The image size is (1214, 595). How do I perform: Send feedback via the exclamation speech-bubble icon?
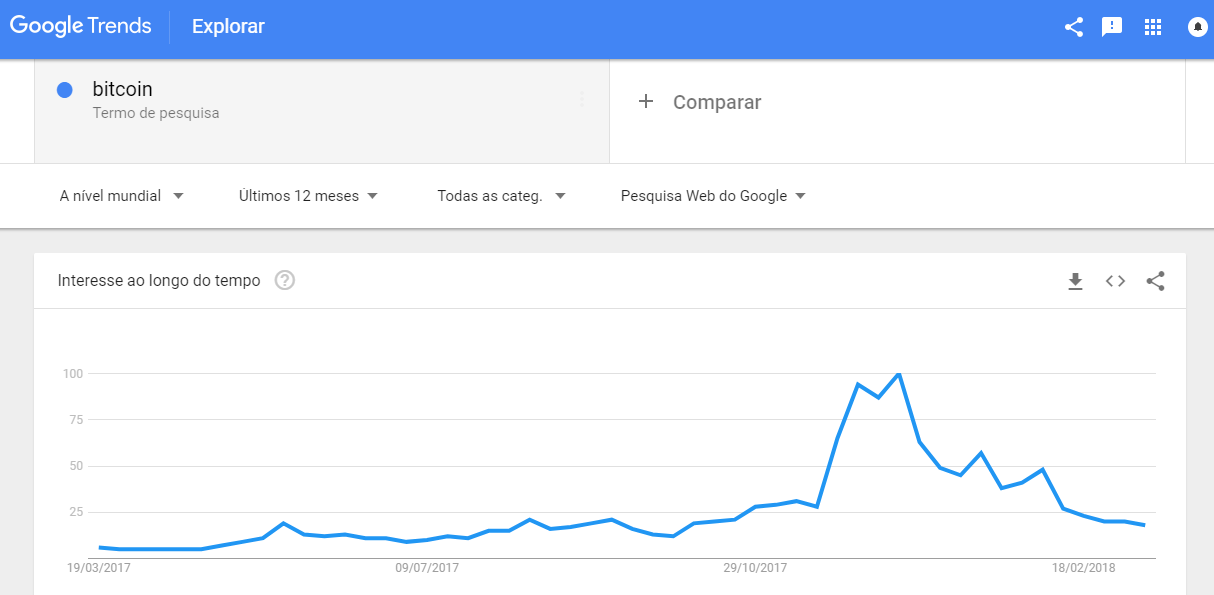(1112, 27)
